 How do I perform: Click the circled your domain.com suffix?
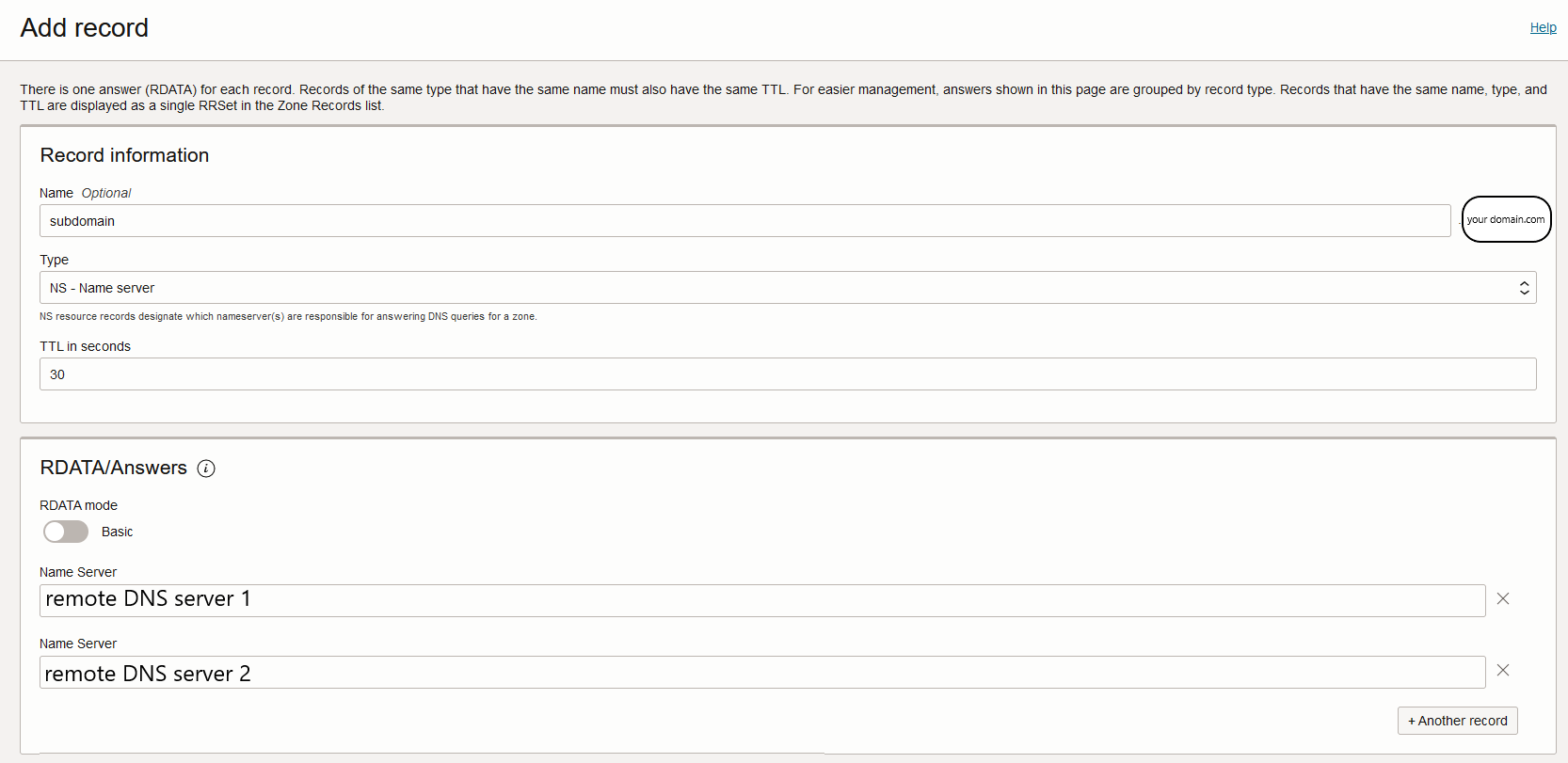(x=1506, y=219)
